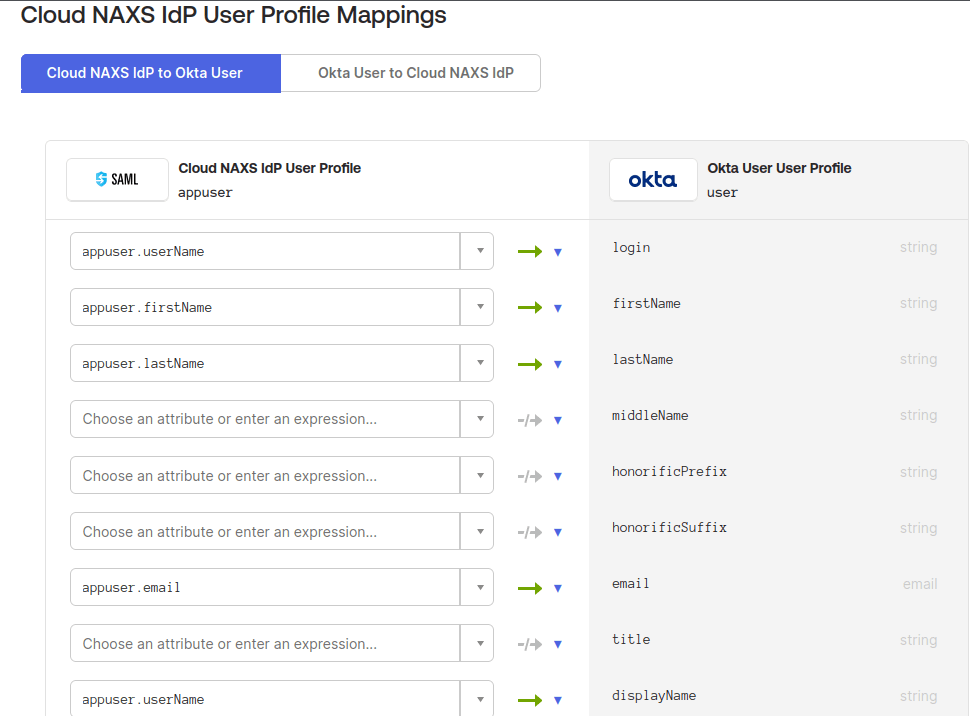Focus the appuser.userName expression field for login
970x716 pixels.
[265, 251]
